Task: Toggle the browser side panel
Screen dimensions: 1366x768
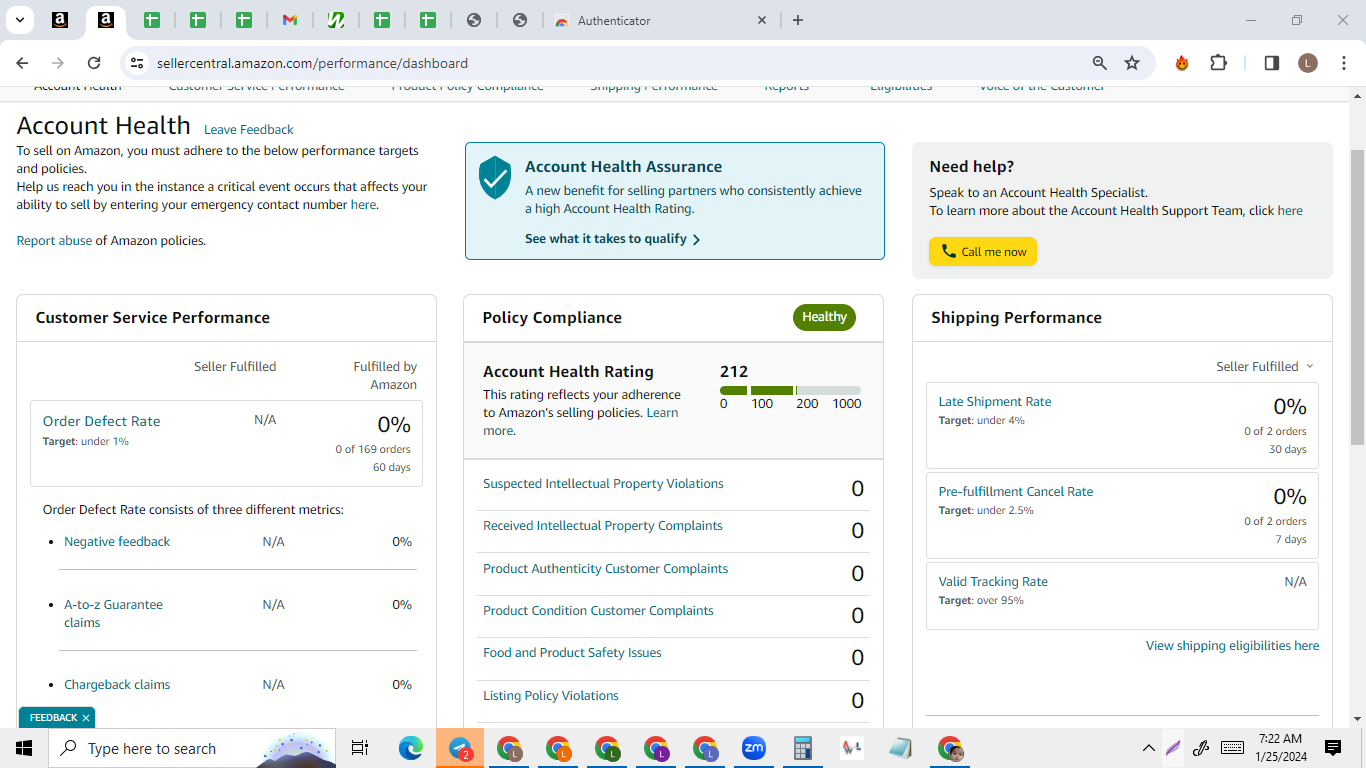Action: click(x=1272, y=63)
